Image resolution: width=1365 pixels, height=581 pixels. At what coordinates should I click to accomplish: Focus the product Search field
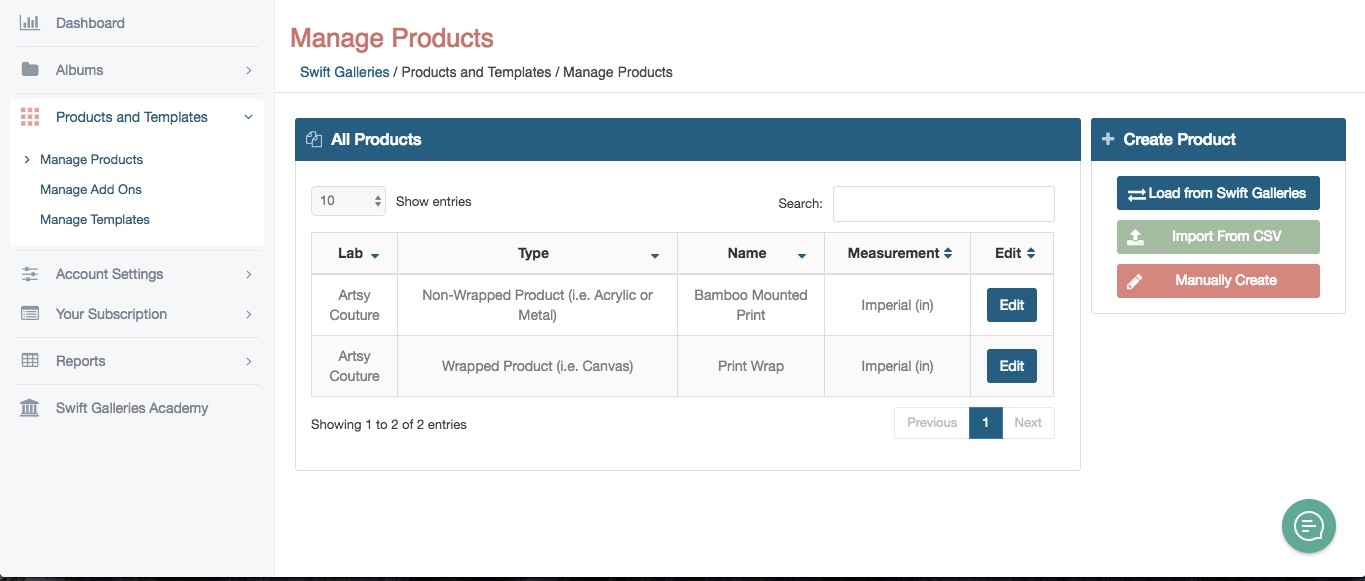[x=944, y=203]
